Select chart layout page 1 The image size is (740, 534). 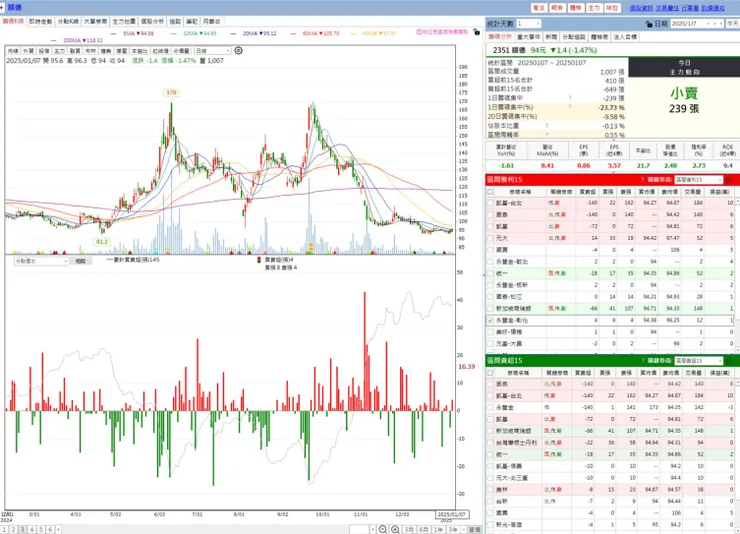[x=4, y=530]
